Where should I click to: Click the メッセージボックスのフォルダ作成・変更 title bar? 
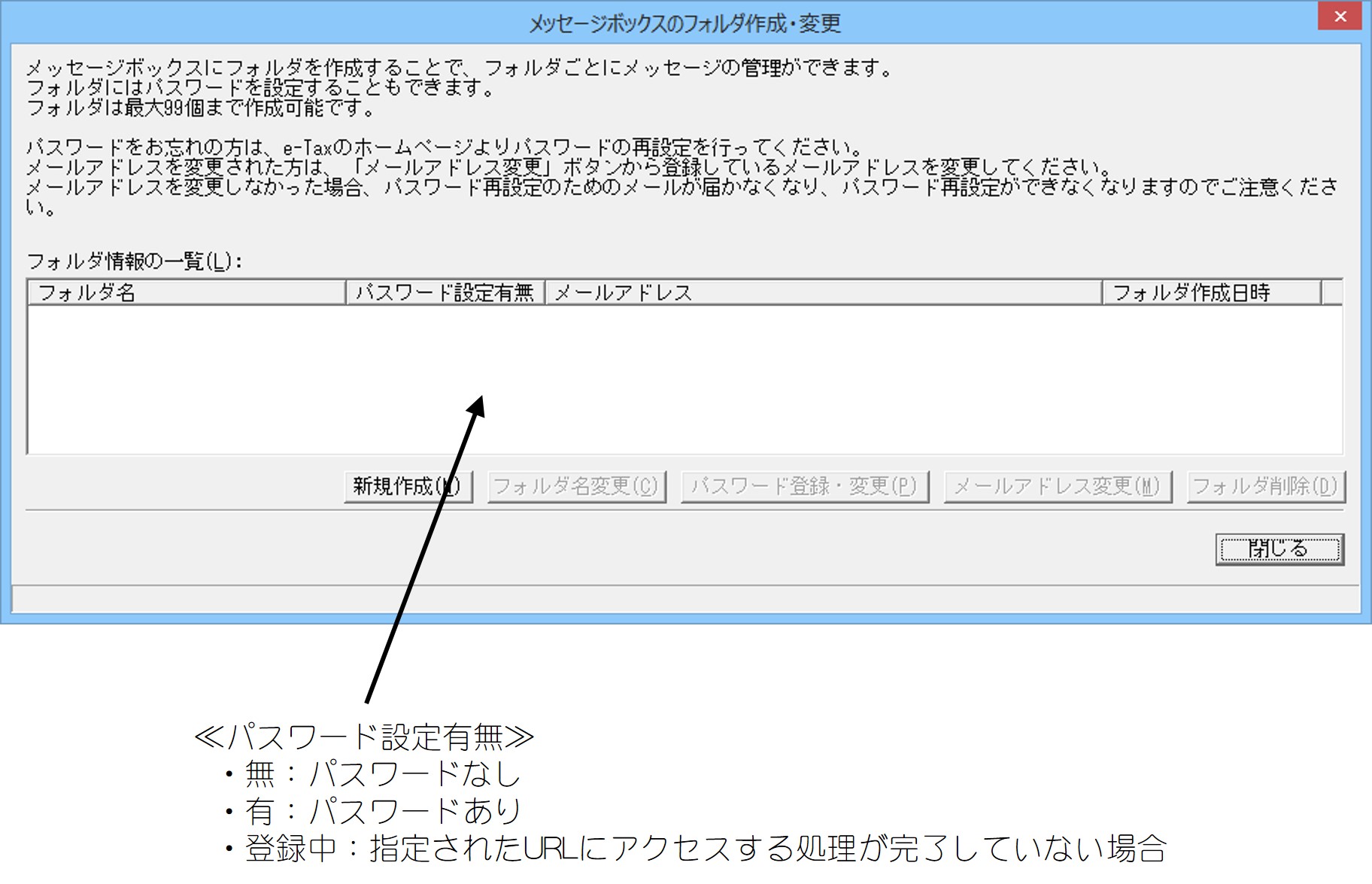(684, 23)
